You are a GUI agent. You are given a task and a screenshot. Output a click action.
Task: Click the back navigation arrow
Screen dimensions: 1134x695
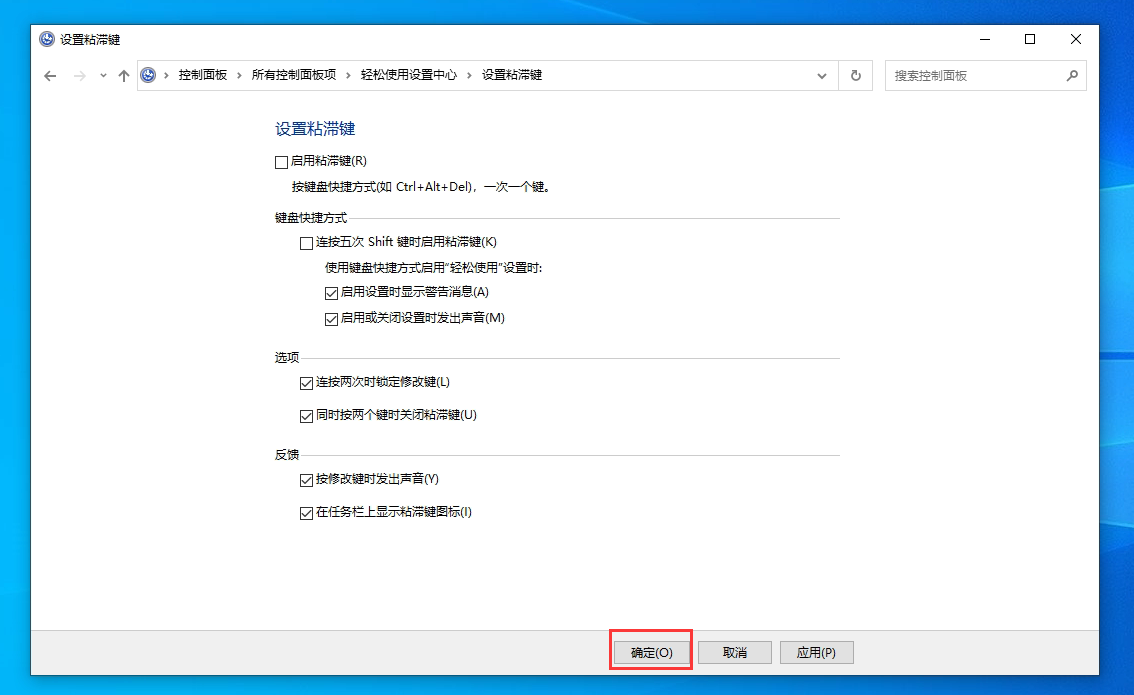[50, 75]
